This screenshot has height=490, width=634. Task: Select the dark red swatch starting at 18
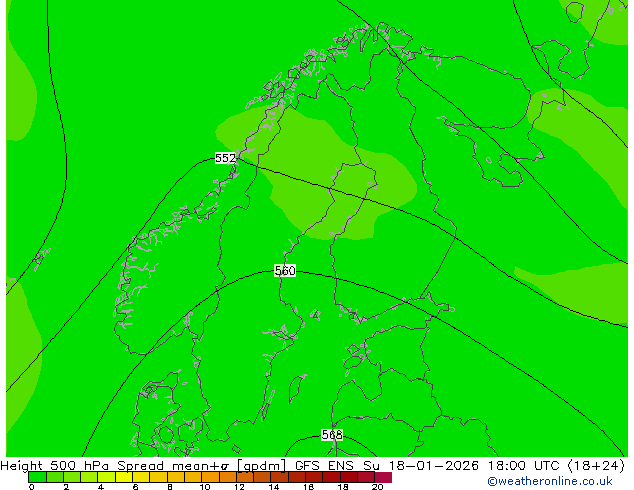tap(349, 477)
